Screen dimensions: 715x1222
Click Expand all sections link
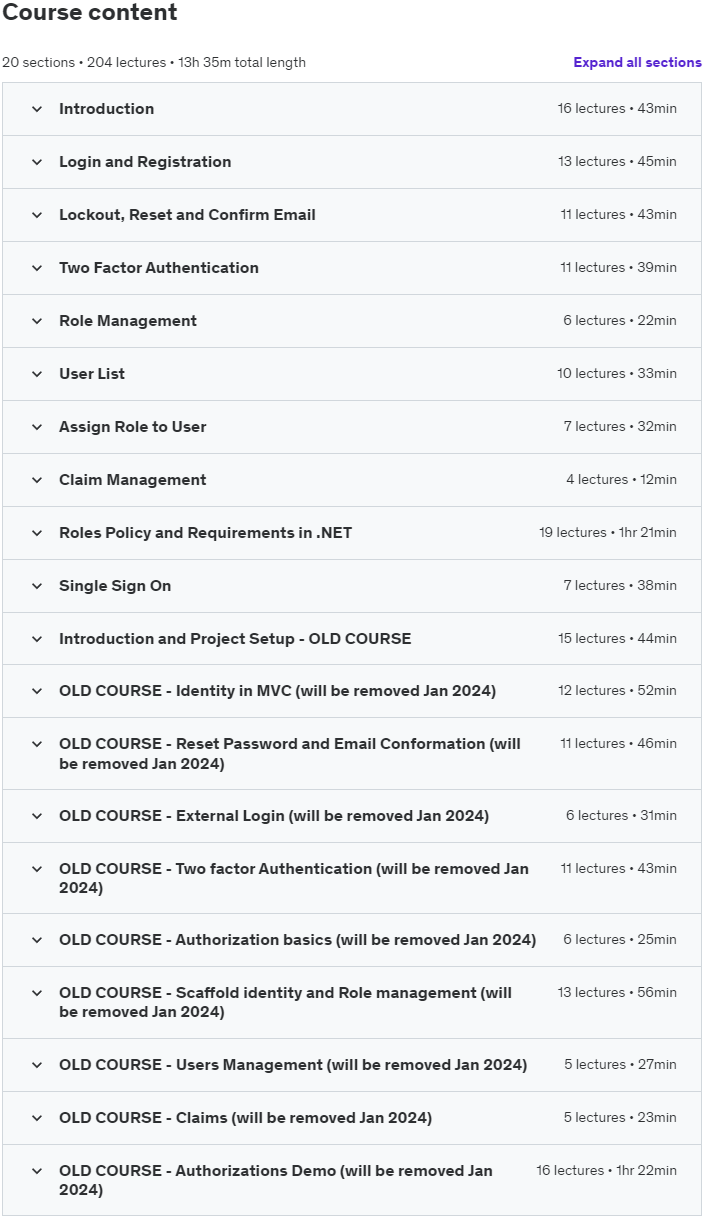(637, 62)
